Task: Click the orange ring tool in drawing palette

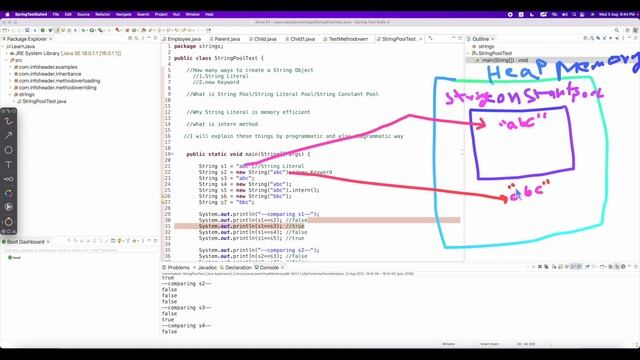Action: click(8, 222)
